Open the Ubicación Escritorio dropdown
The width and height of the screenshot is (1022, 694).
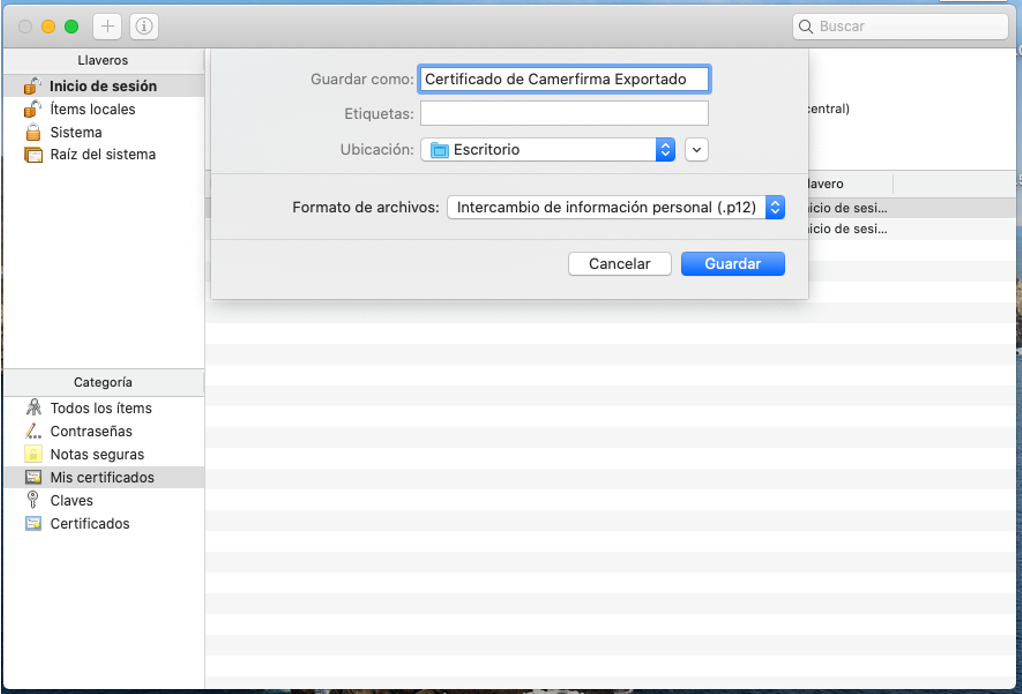pos(548,150)
